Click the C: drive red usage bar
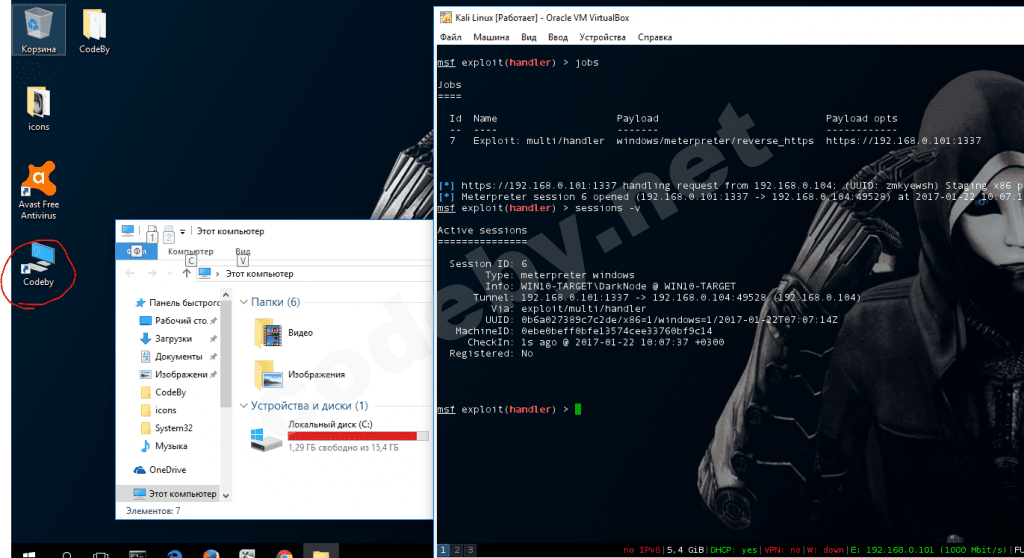1024x558 pixels. tap(358, 436)
